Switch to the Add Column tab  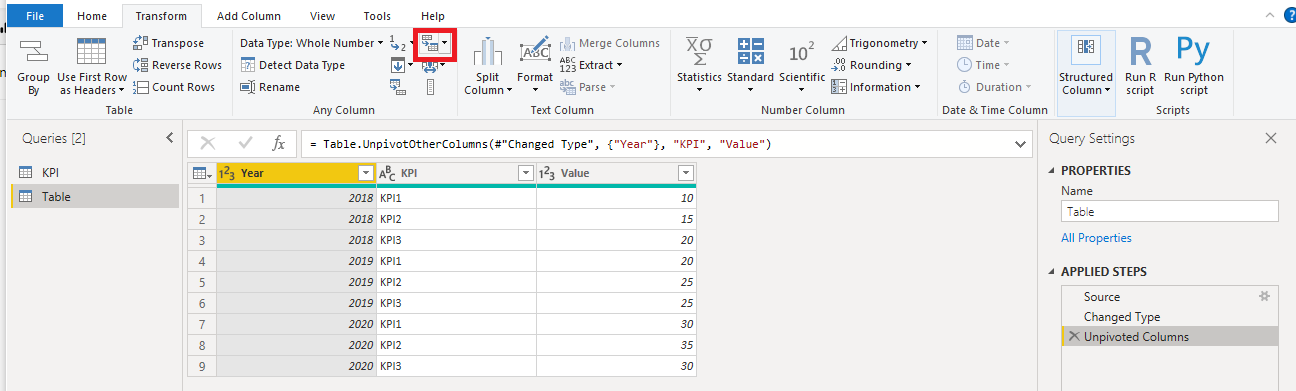(x=249, y=16)
